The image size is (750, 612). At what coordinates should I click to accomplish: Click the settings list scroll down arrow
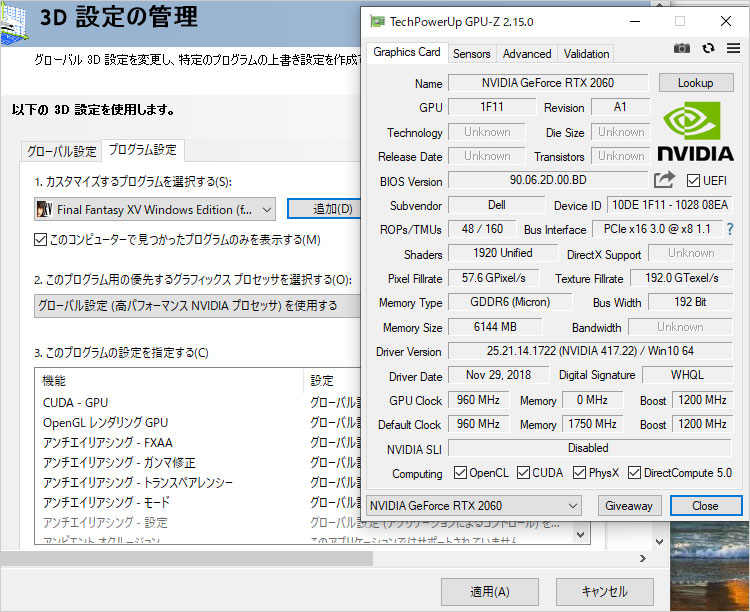(x=580, y=534)
